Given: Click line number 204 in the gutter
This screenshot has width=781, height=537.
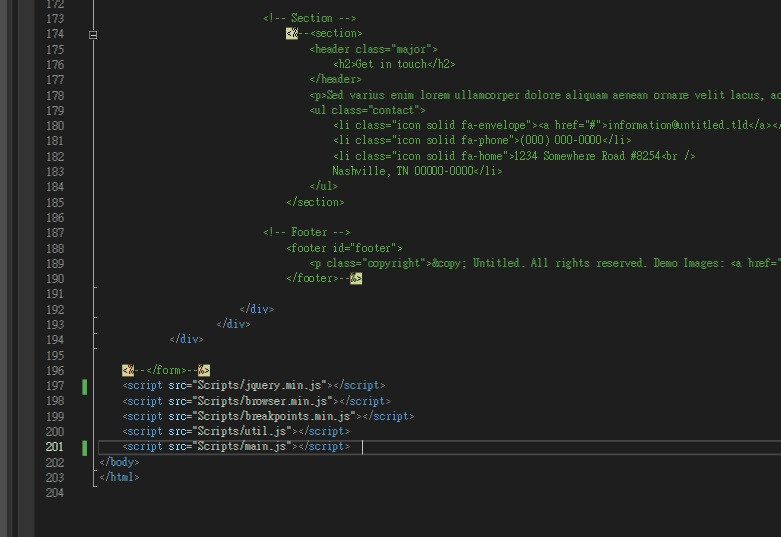Looking at the screenshot, I should point(55,493).
